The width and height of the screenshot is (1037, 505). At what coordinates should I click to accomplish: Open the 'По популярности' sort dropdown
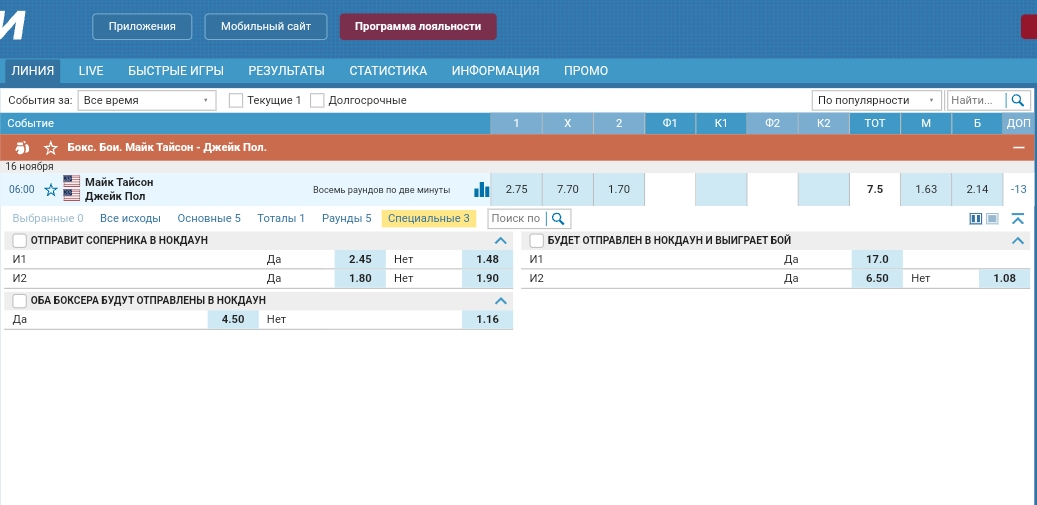877,100
